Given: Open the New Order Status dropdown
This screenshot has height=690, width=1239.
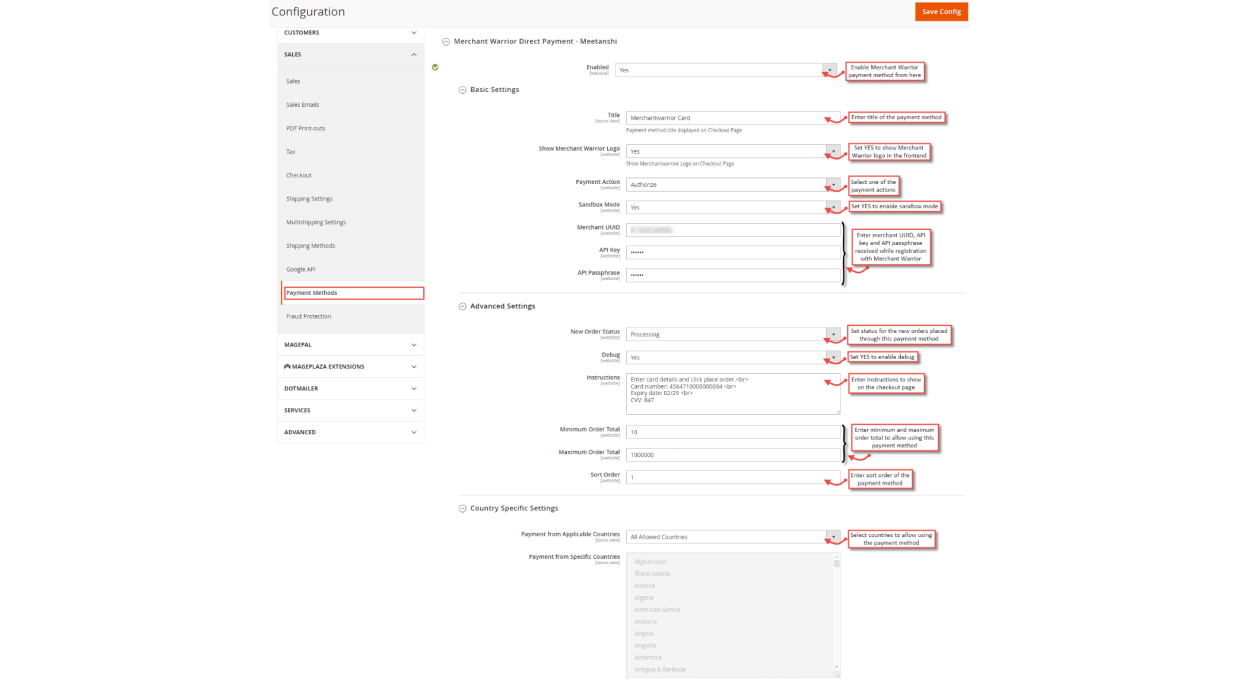Looking at the screenshot, I should [x=733, y=334].
